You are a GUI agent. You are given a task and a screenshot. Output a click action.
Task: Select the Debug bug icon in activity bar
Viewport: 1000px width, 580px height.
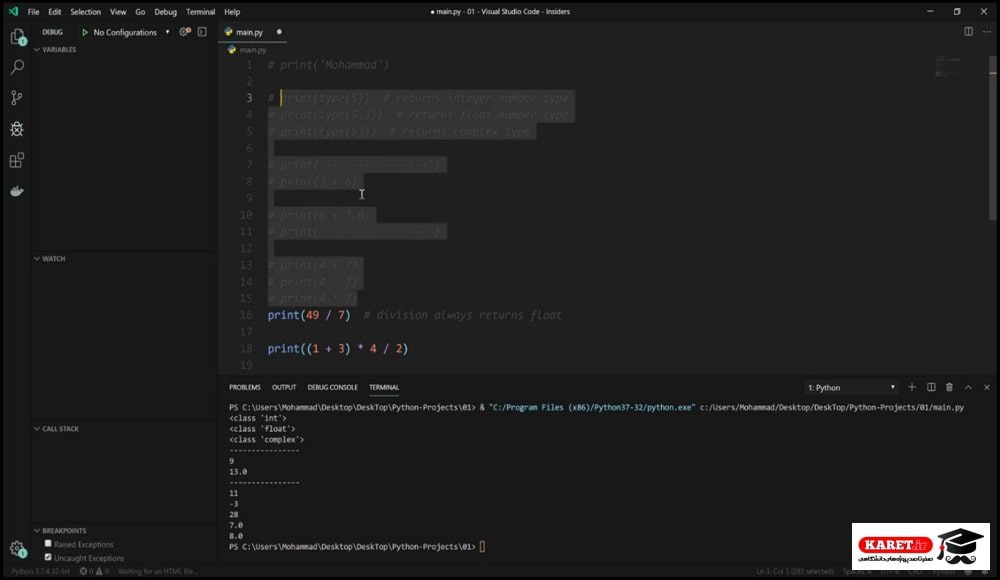pyautogui.click(x=17, y=129)
